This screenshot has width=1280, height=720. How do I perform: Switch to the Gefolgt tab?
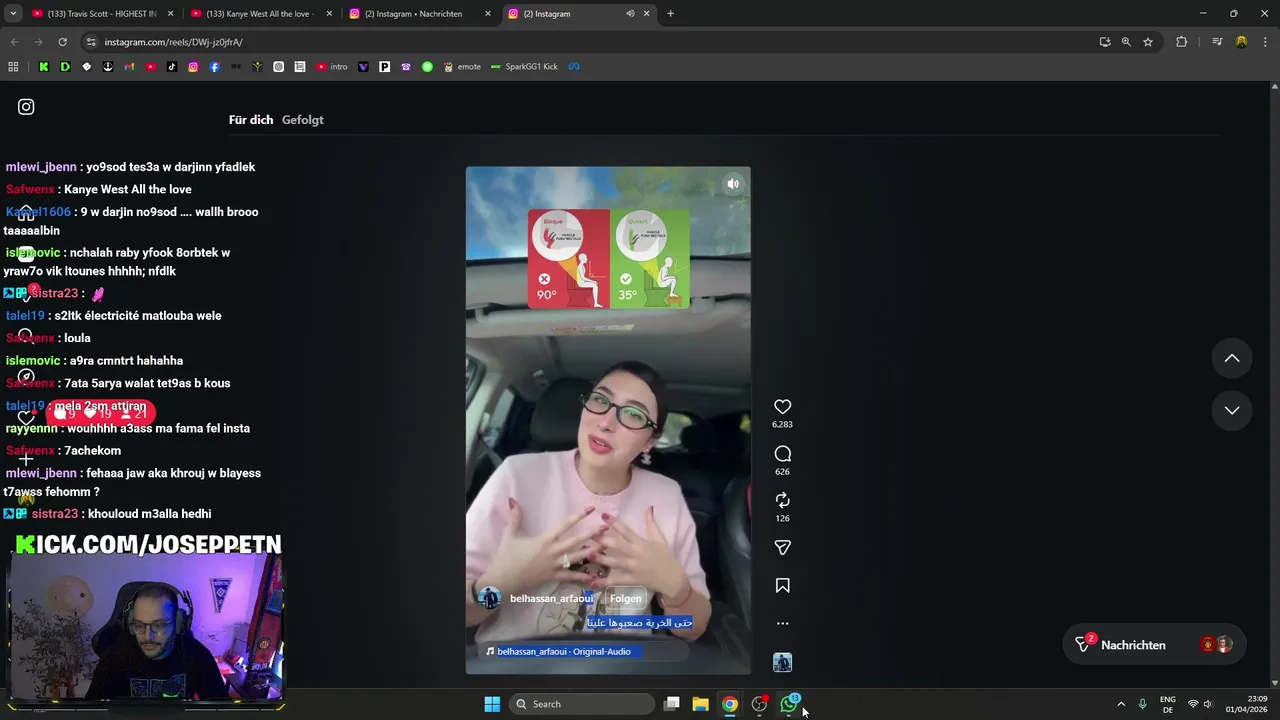point(303,120)
